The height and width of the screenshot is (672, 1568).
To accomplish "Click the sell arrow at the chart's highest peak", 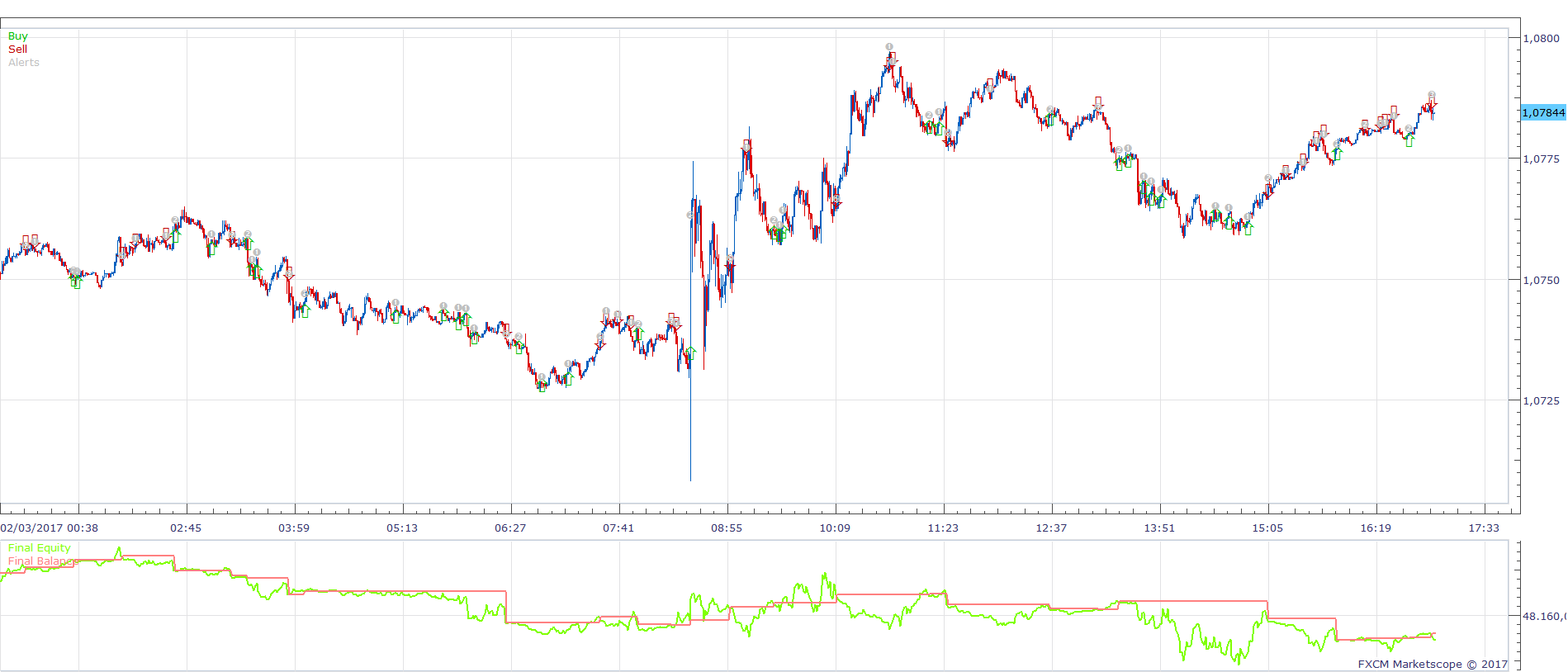I will coord(891,59).
